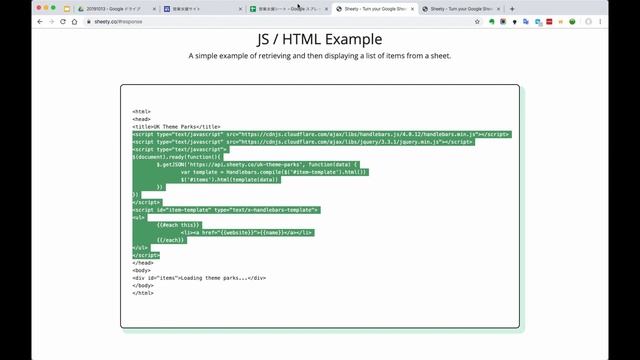Open Chrome's three-dot menu
Screen dimensions: 640x360
tap(600, 22)
